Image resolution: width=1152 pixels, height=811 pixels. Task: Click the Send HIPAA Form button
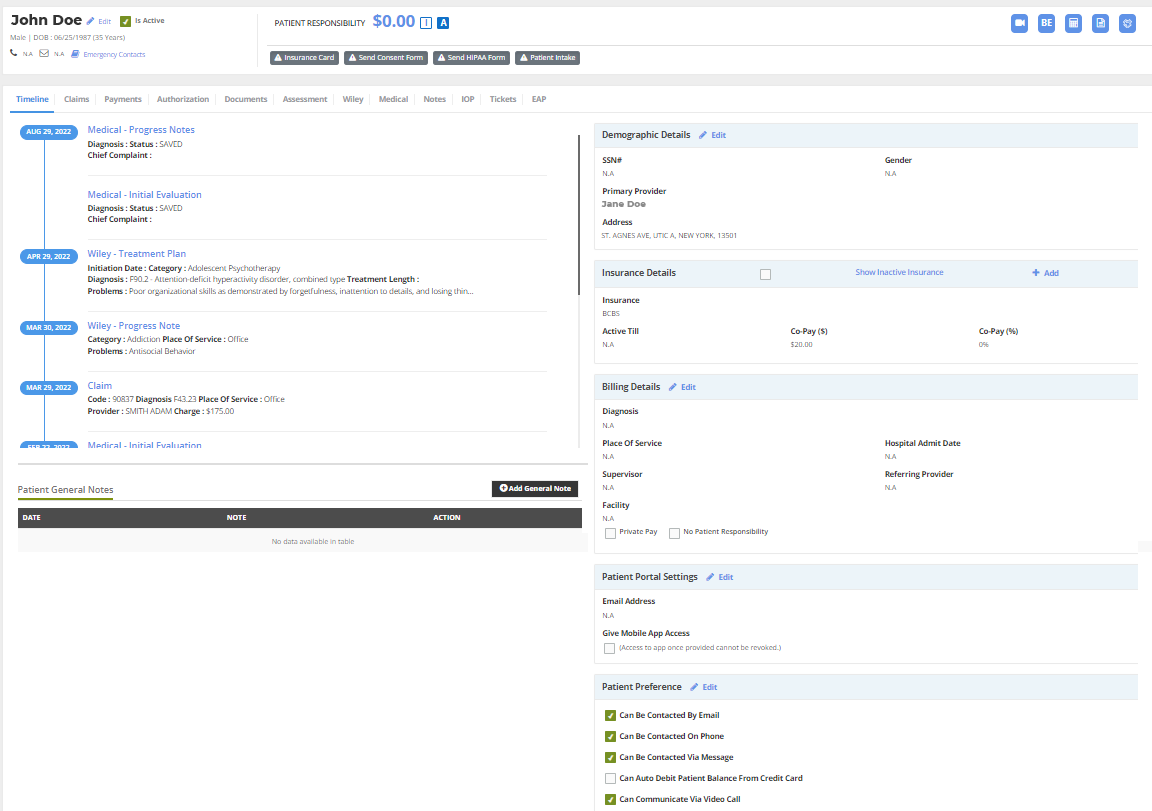point(471,57)
